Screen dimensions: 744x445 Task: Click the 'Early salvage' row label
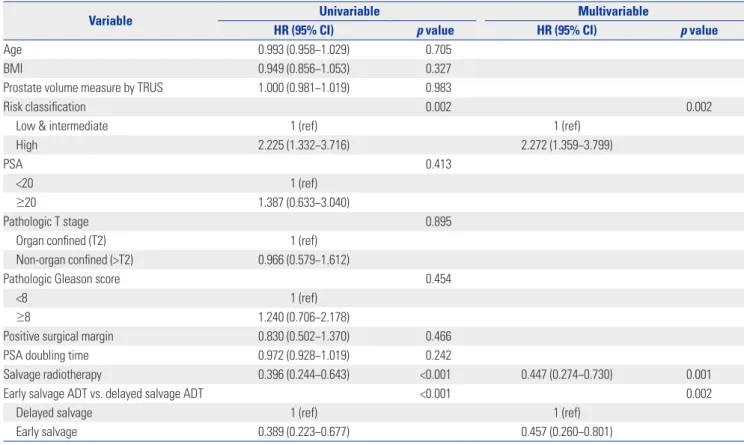(46, 432)
